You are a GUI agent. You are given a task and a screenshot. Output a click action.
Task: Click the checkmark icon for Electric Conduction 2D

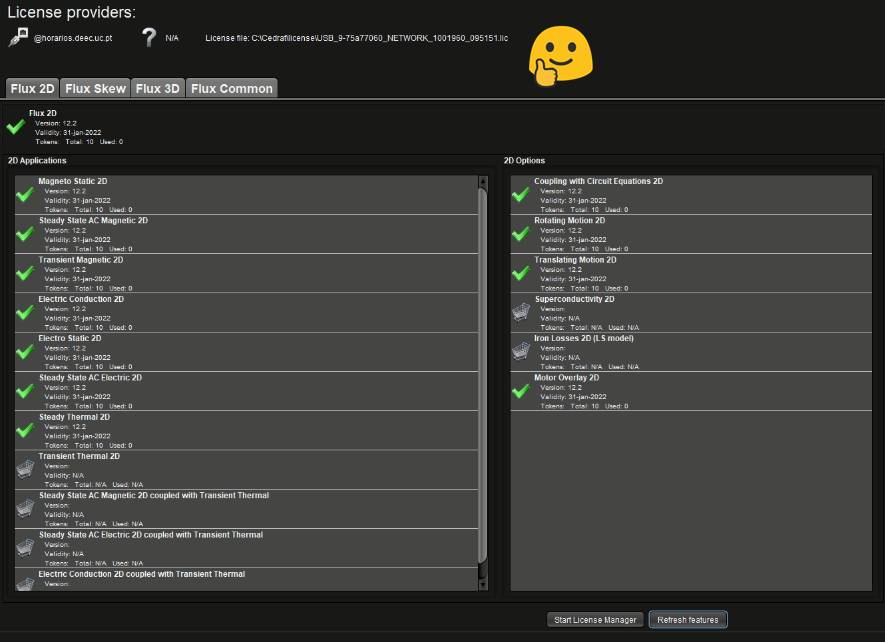[25, 312]
